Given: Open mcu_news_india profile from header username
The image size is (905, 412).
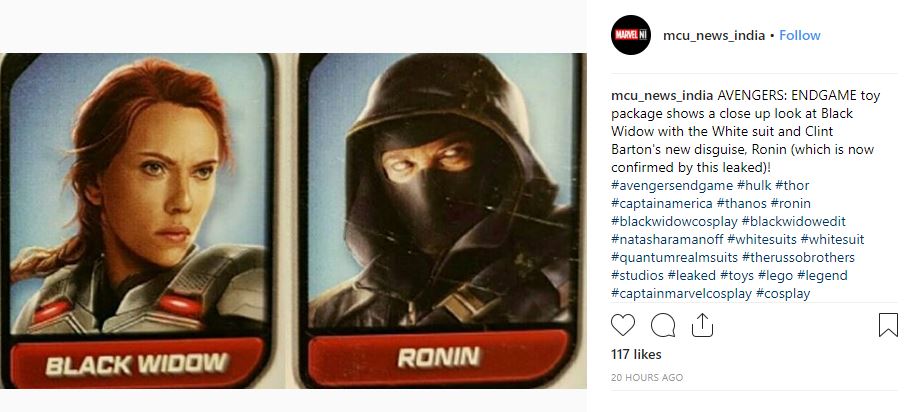Looking at the screenshot, I should (x=713, y=35).
